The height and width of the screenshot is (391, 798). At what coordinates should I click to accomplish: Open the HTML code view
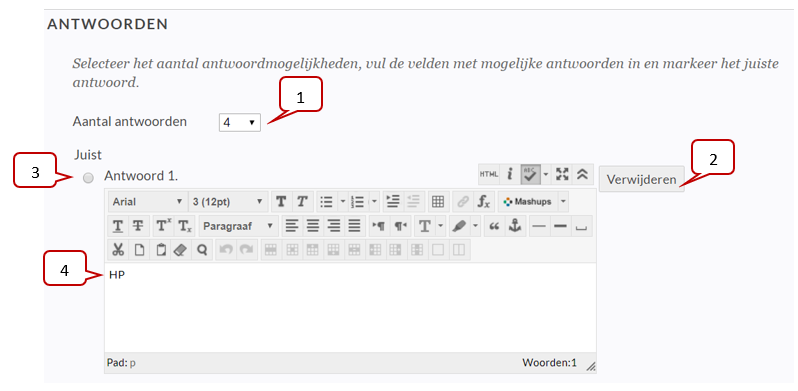(489, 174)
